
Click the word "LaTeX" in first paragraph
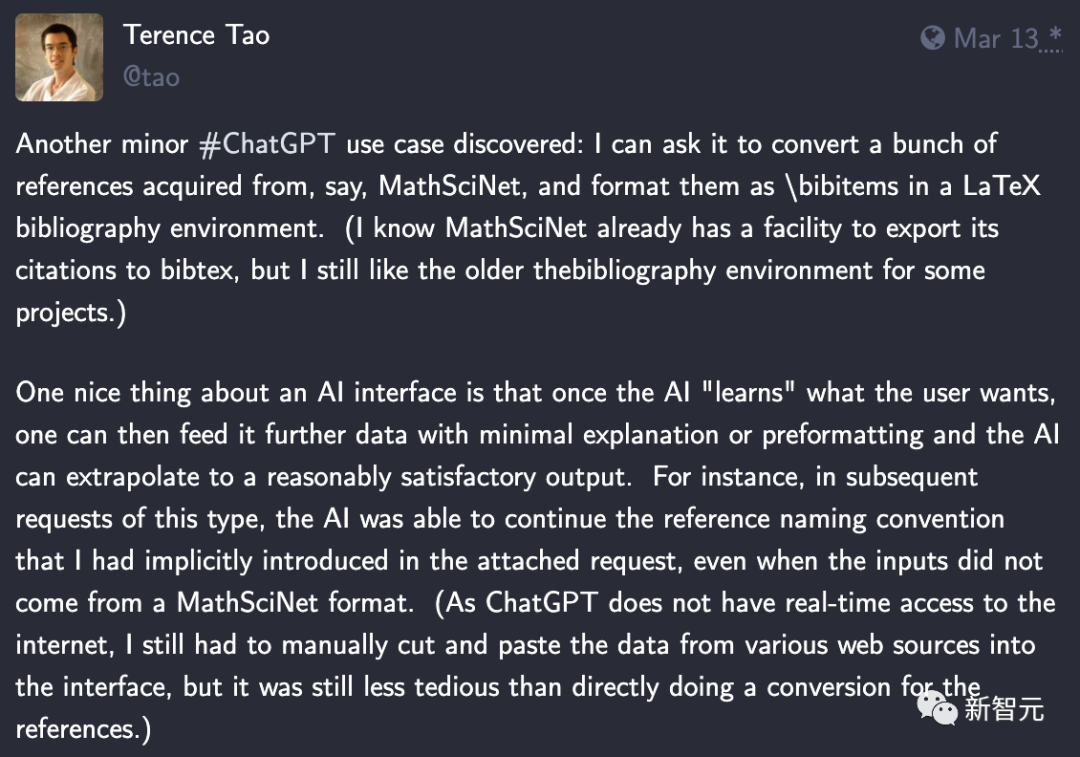1001,186
